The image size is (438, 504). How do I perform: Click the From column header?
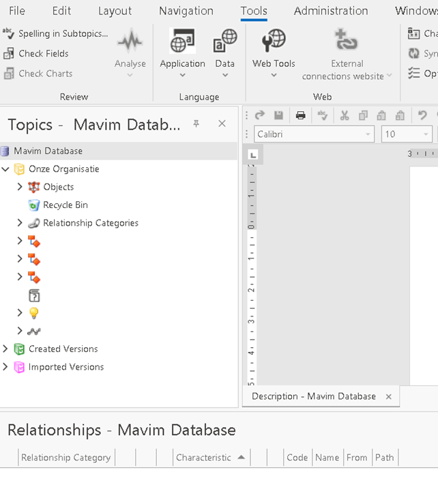click(x=357, y=458)
